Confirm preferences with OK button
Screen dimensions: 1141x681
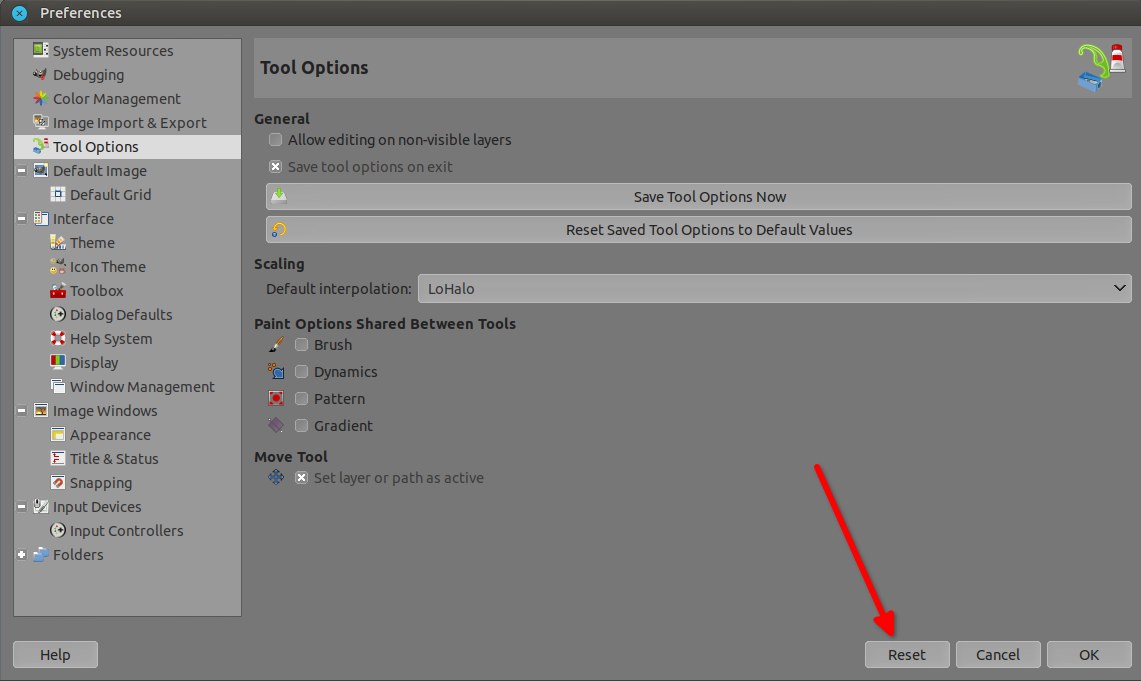pos(1089,654)
